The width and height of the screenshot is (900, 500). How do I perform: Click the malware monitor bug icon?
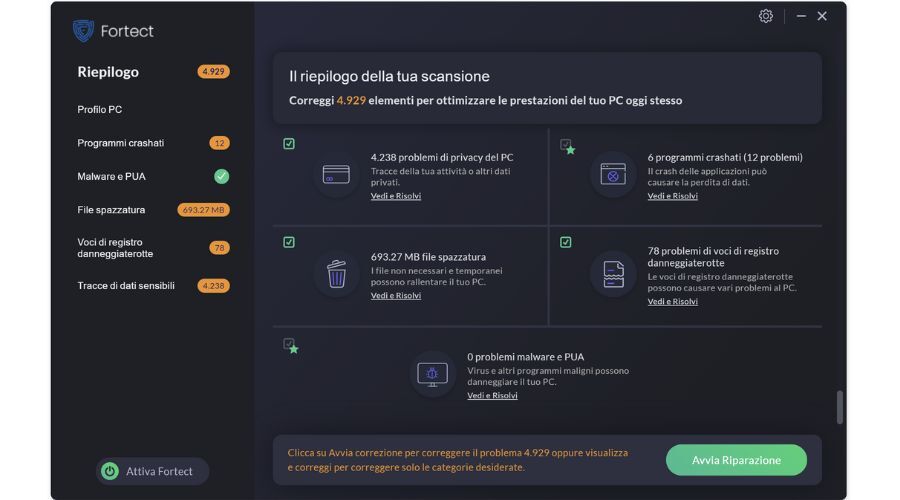coord(432,375)
